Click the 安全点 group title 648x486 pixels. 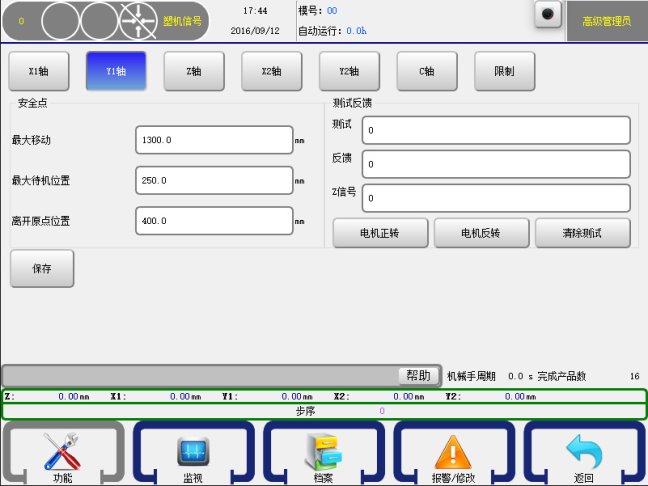(x=32, y=103)
